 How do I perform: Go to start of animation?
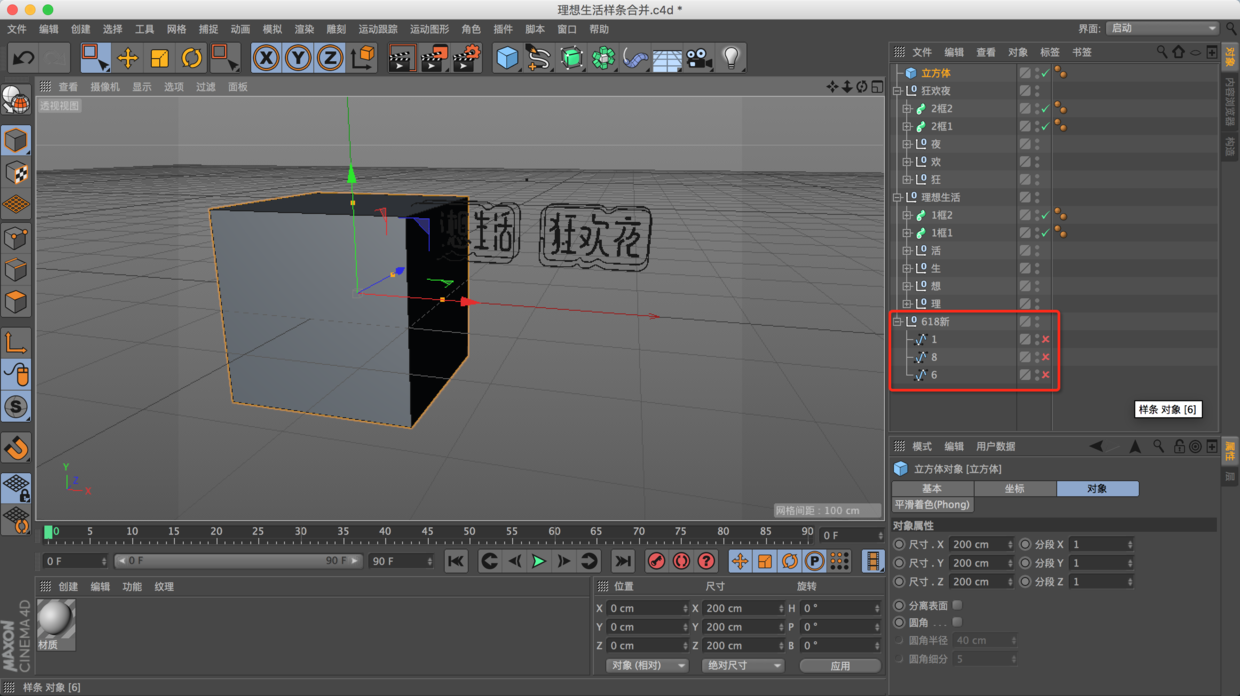tap(456, 561)
